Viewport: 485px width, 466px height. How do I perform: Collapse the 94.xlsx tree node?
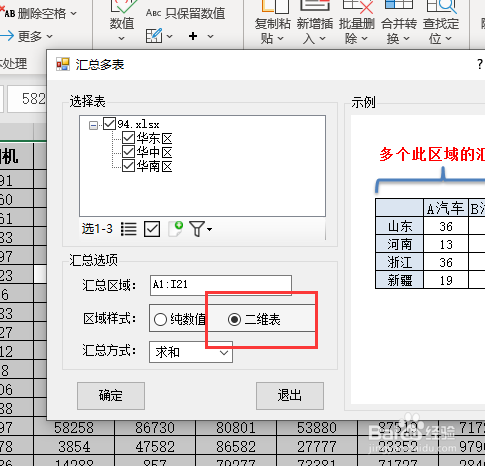coord(93,125)
